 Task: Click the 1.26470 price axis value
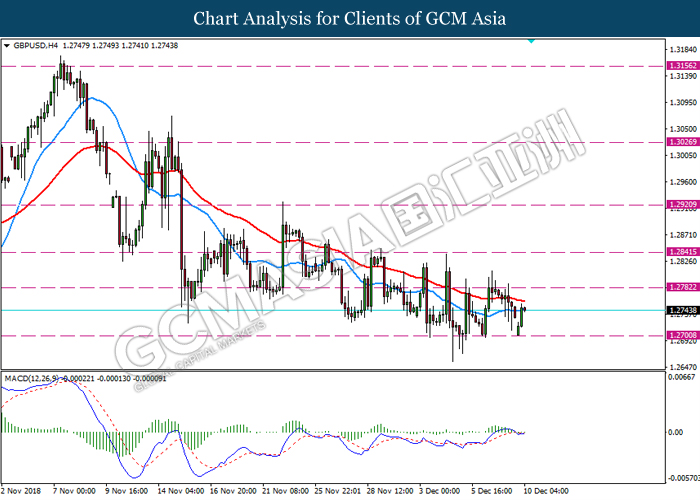point(683,367)
